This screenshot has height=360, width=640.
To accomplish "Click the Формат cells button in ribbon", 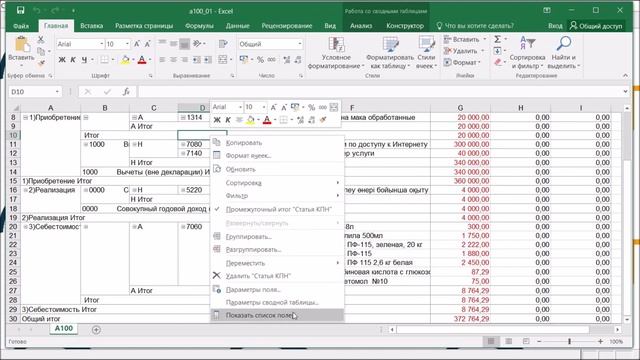I will (462, 62).
